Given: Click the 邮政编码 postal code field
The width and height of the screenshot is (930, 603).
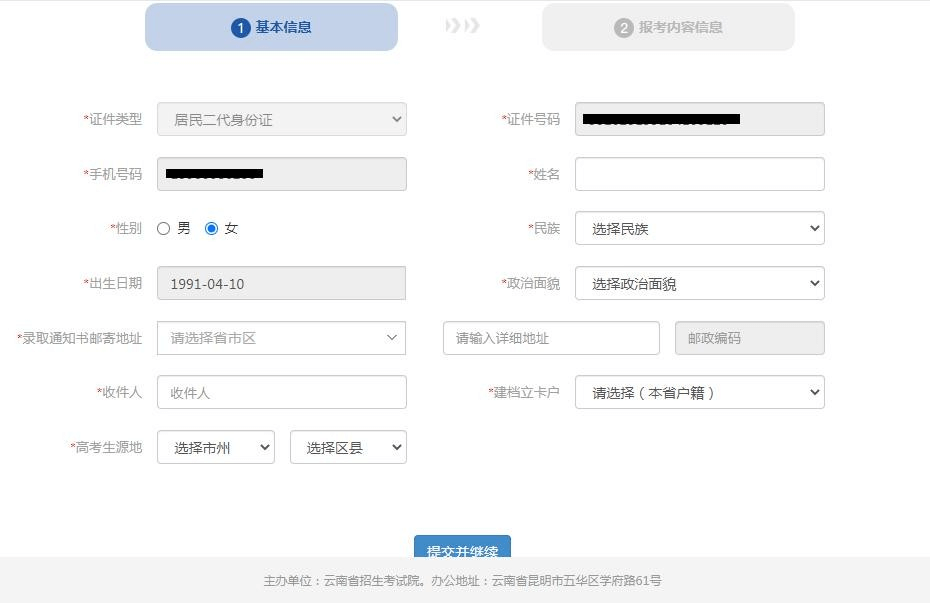Looking at the screenshot, I should (749, 338).
